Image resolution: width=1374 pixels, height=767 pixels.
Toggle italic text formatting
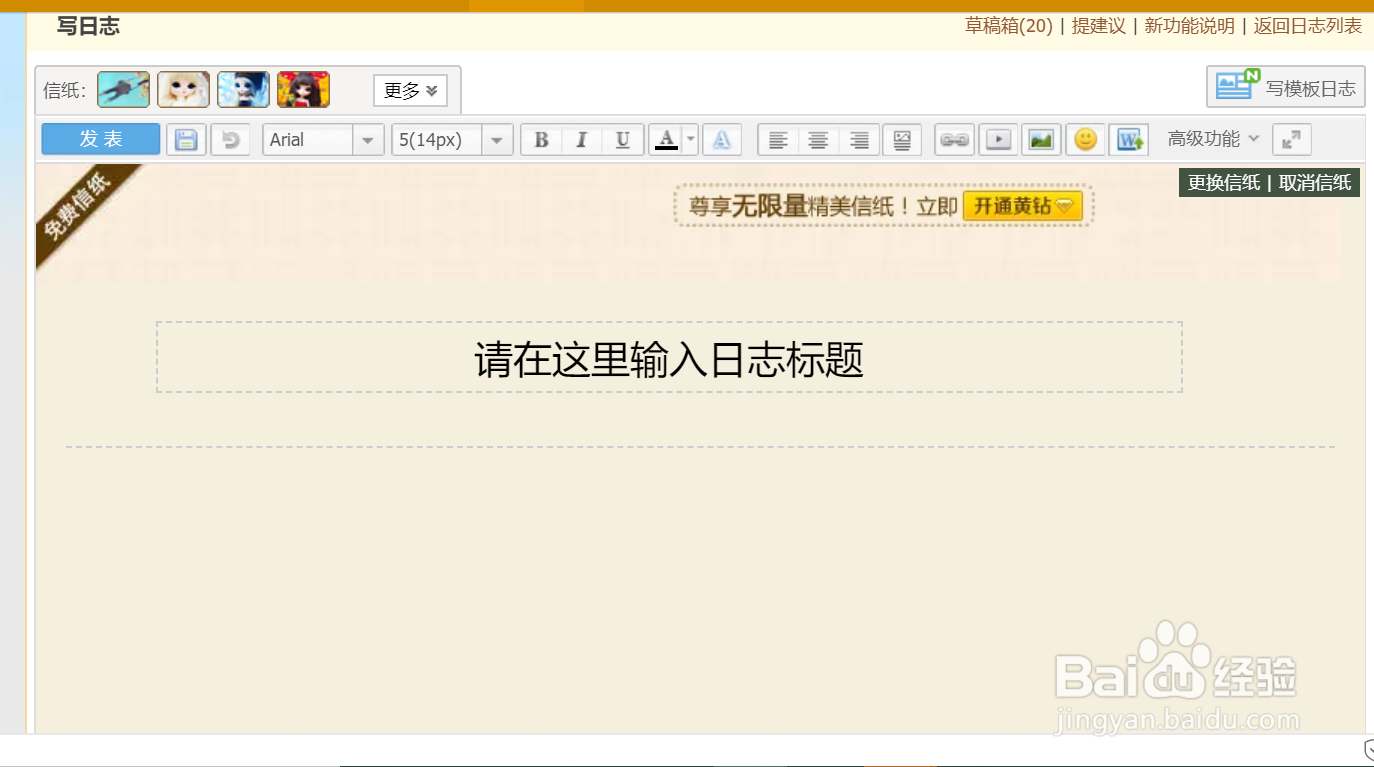coord(581,139)
